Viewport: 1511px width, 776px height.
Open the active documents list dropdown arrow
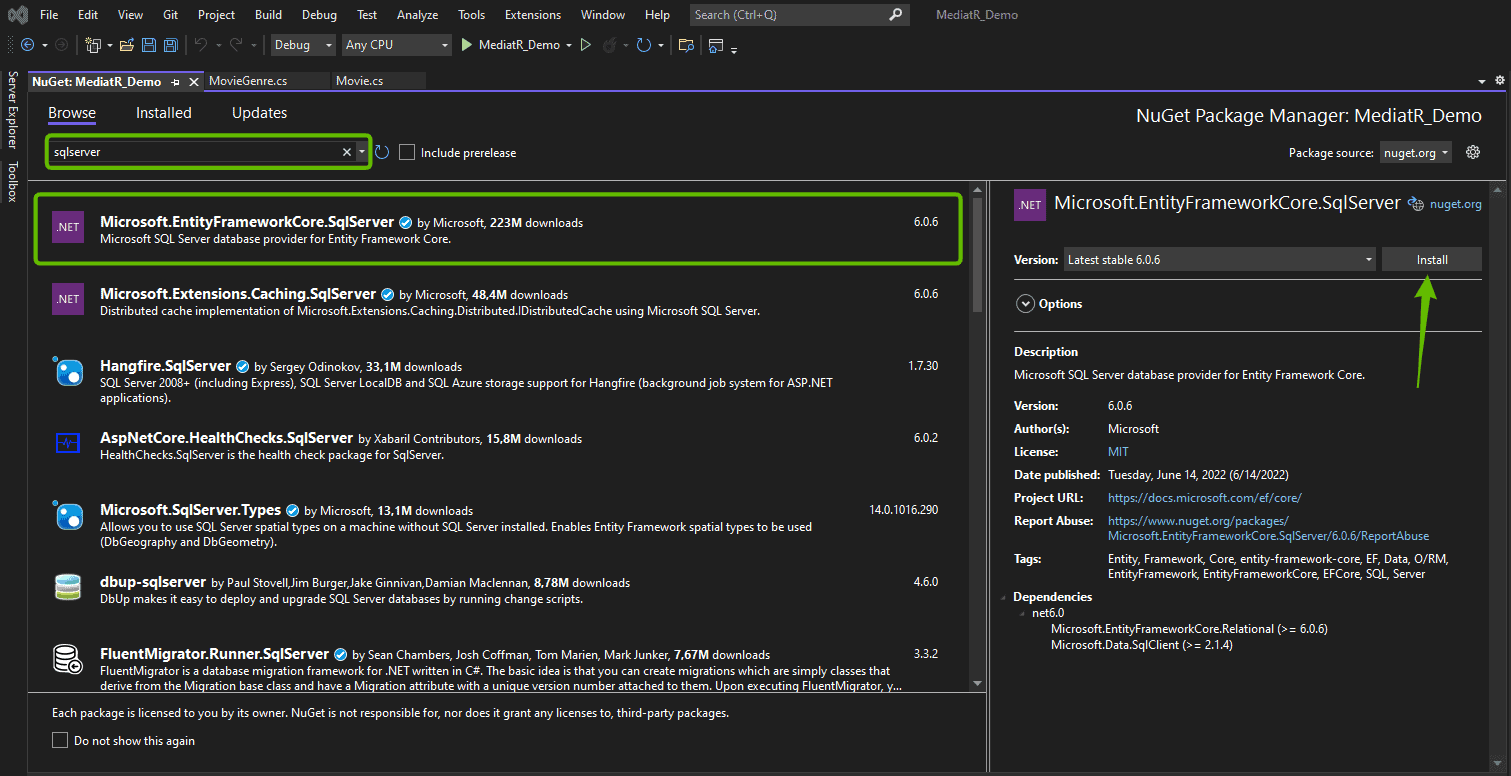(x=1482, y=81)
